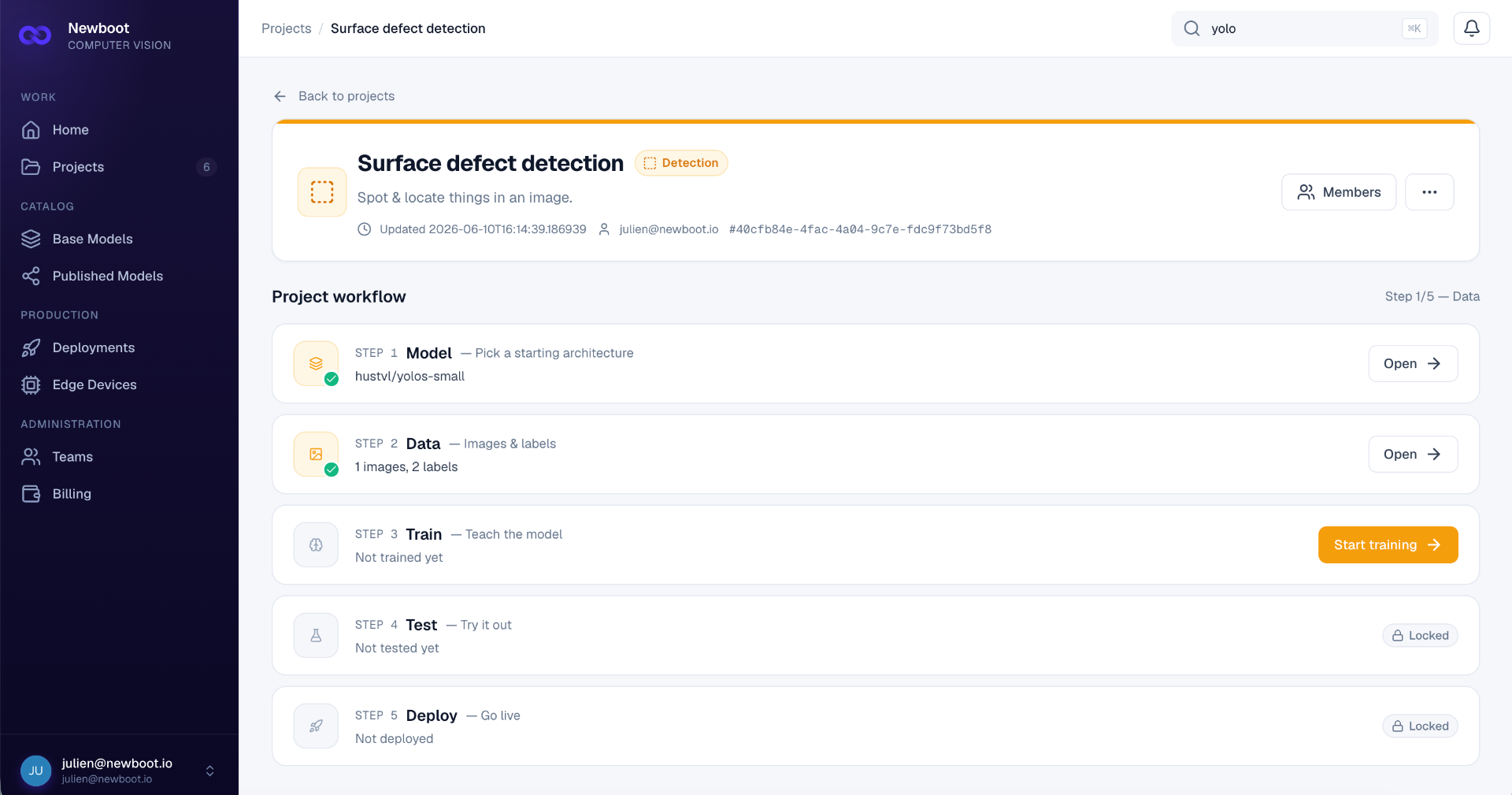Click the Teams people icon

31,457
